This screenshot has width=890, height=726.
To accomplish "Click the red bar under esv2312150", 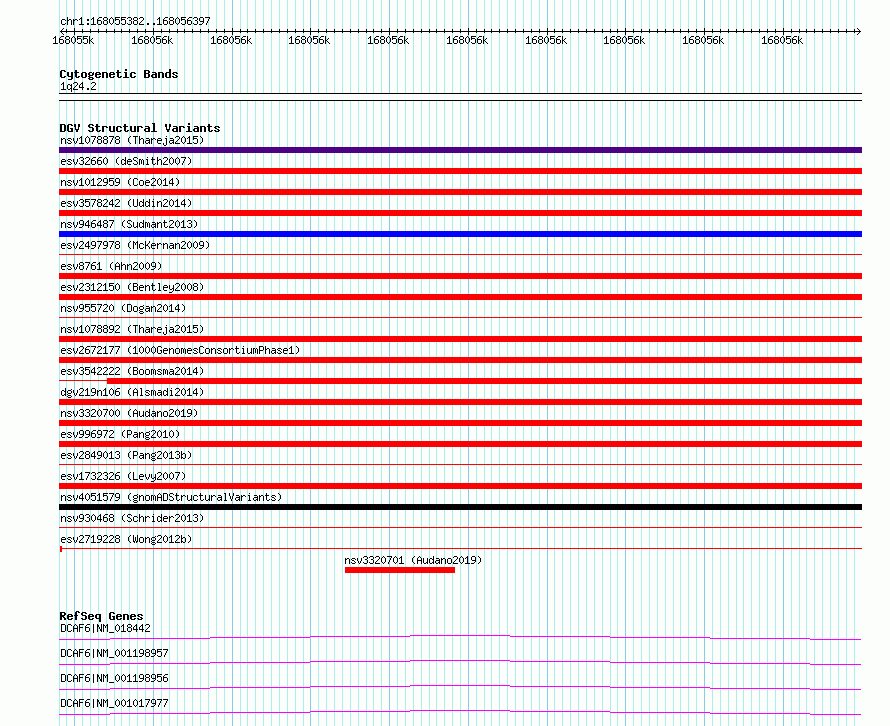I will (x=460, y=297).
